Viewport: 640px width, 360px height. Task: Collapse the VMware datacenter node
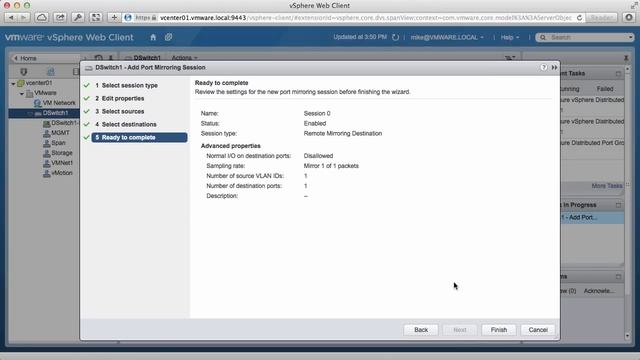[22, 93]
